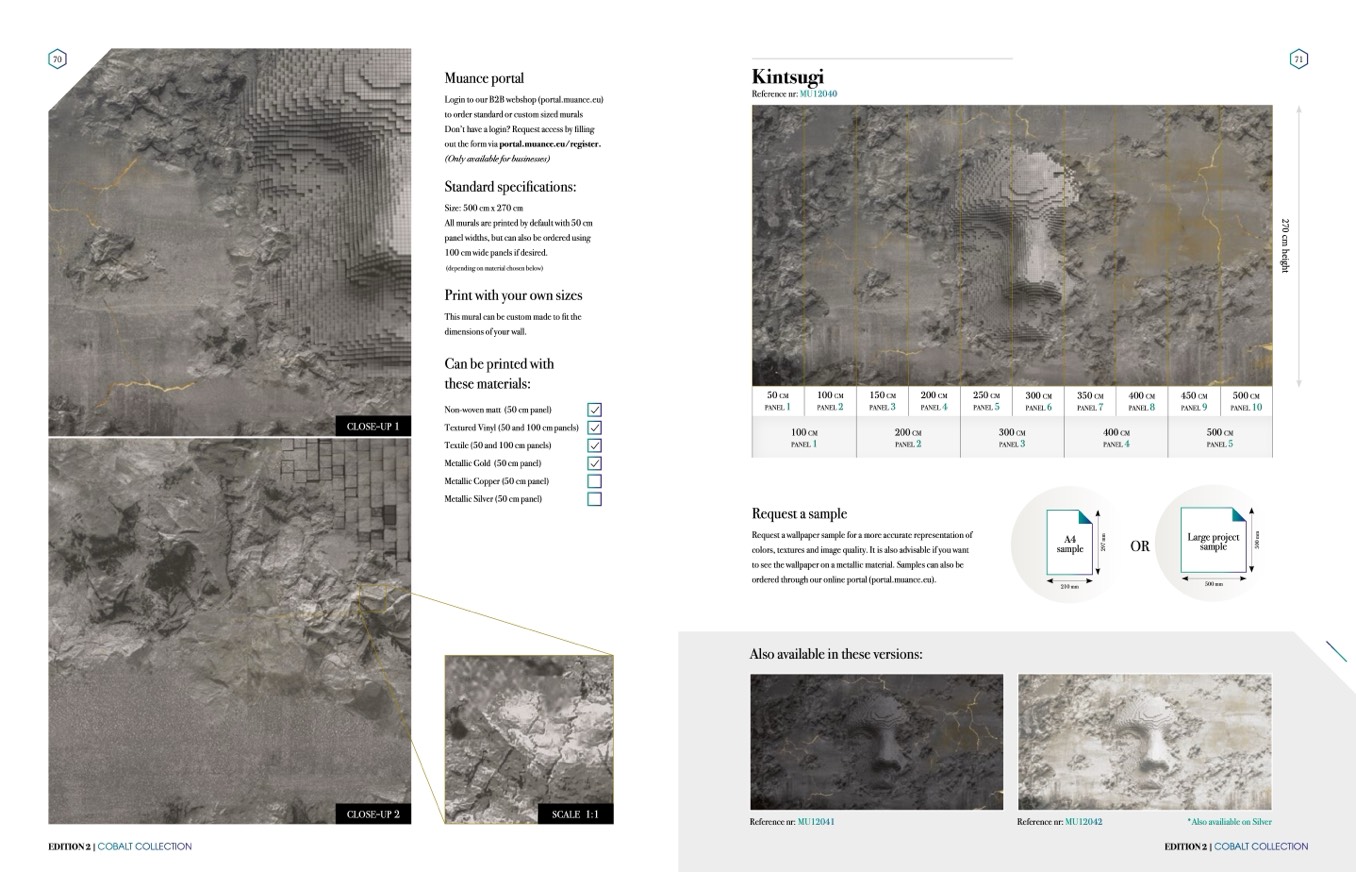Enable the Metallic Silver checkbox

pos(594,499)
